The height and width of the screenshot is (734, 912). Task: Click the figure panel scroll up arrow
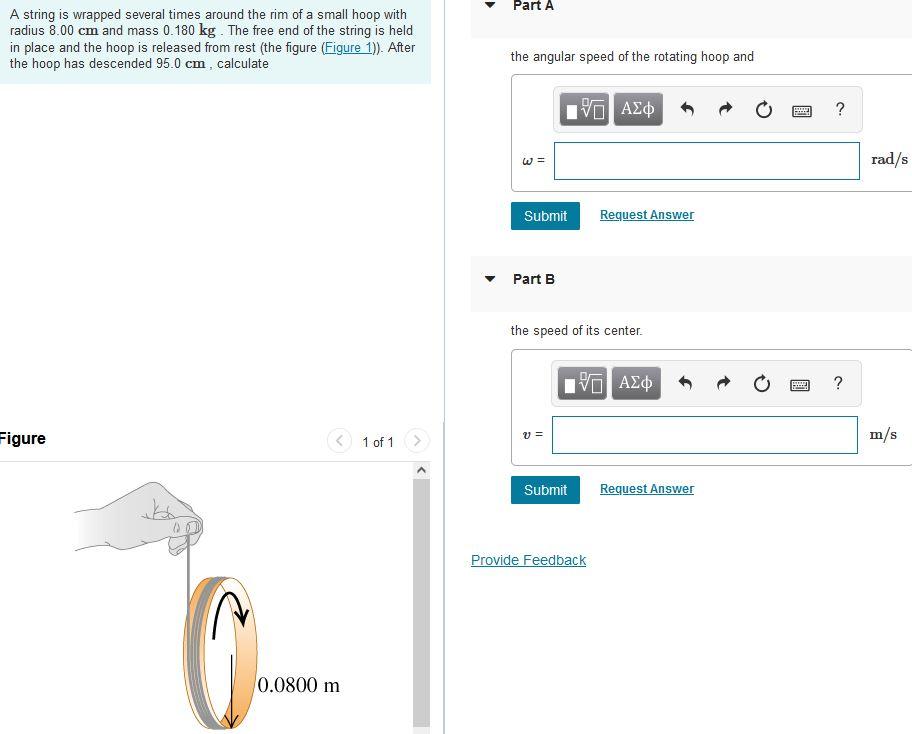(422, 469)
